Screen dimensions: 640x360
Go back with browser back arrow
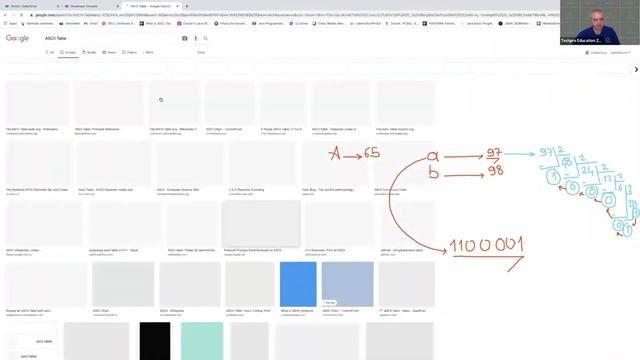(5, 15)
